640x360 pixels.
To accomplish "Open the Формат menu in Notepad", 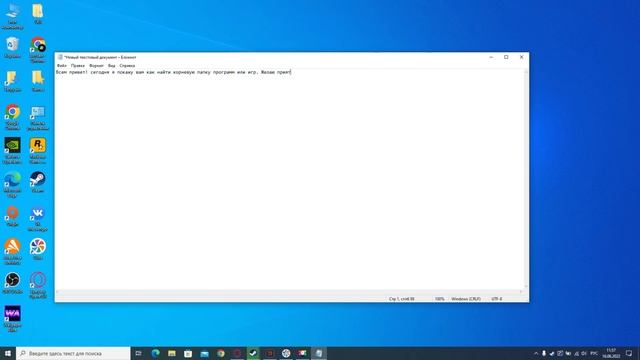I will click(96, 65).
